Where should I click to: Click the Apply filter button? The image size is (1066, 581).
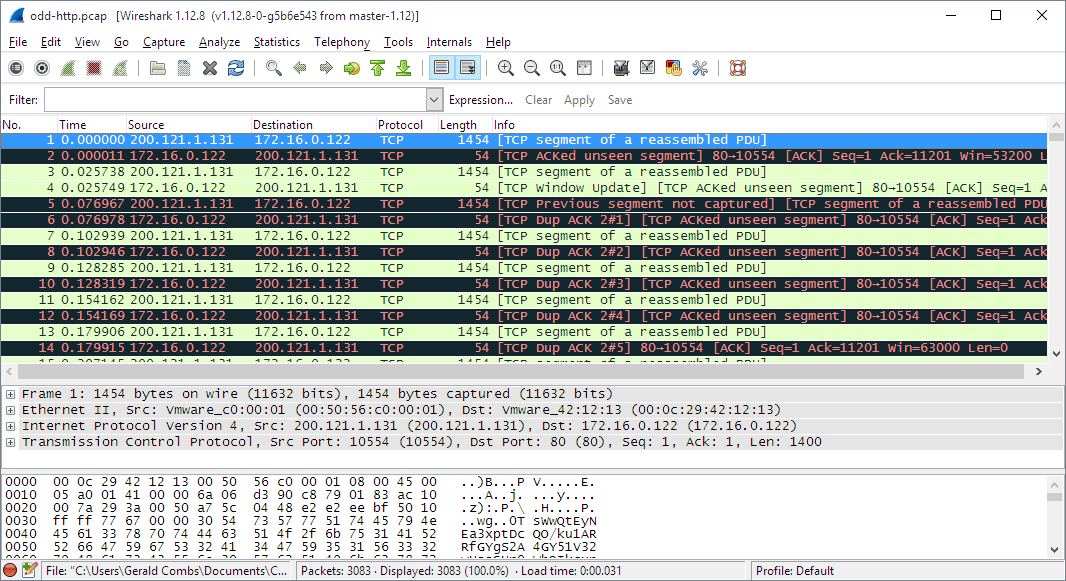click(x=579, y=99)
